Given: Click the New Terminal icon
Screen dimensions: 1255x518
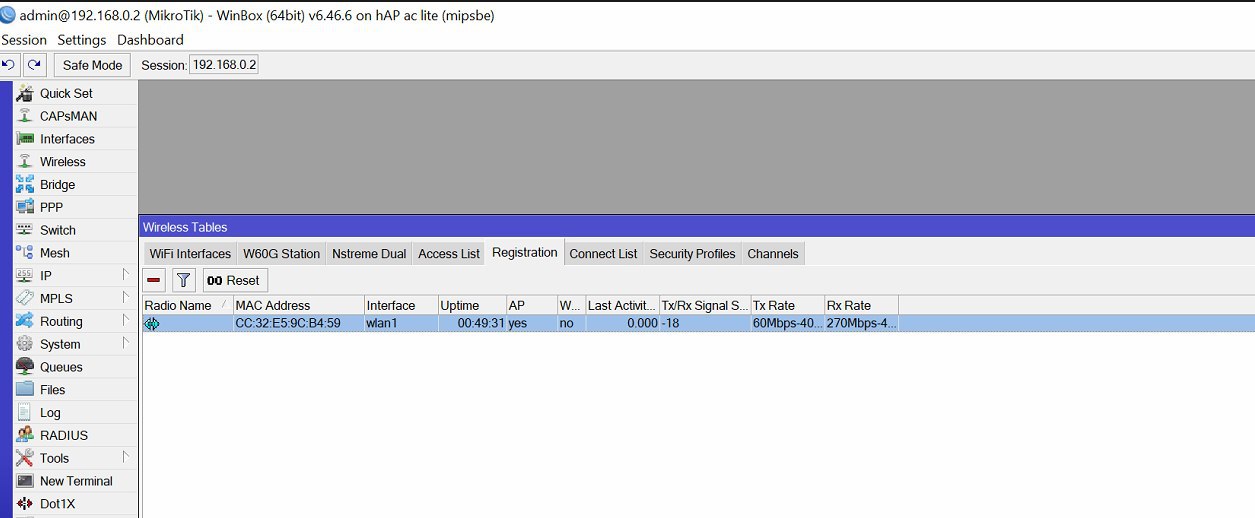Looking at the screenshot, I should 25,481.
